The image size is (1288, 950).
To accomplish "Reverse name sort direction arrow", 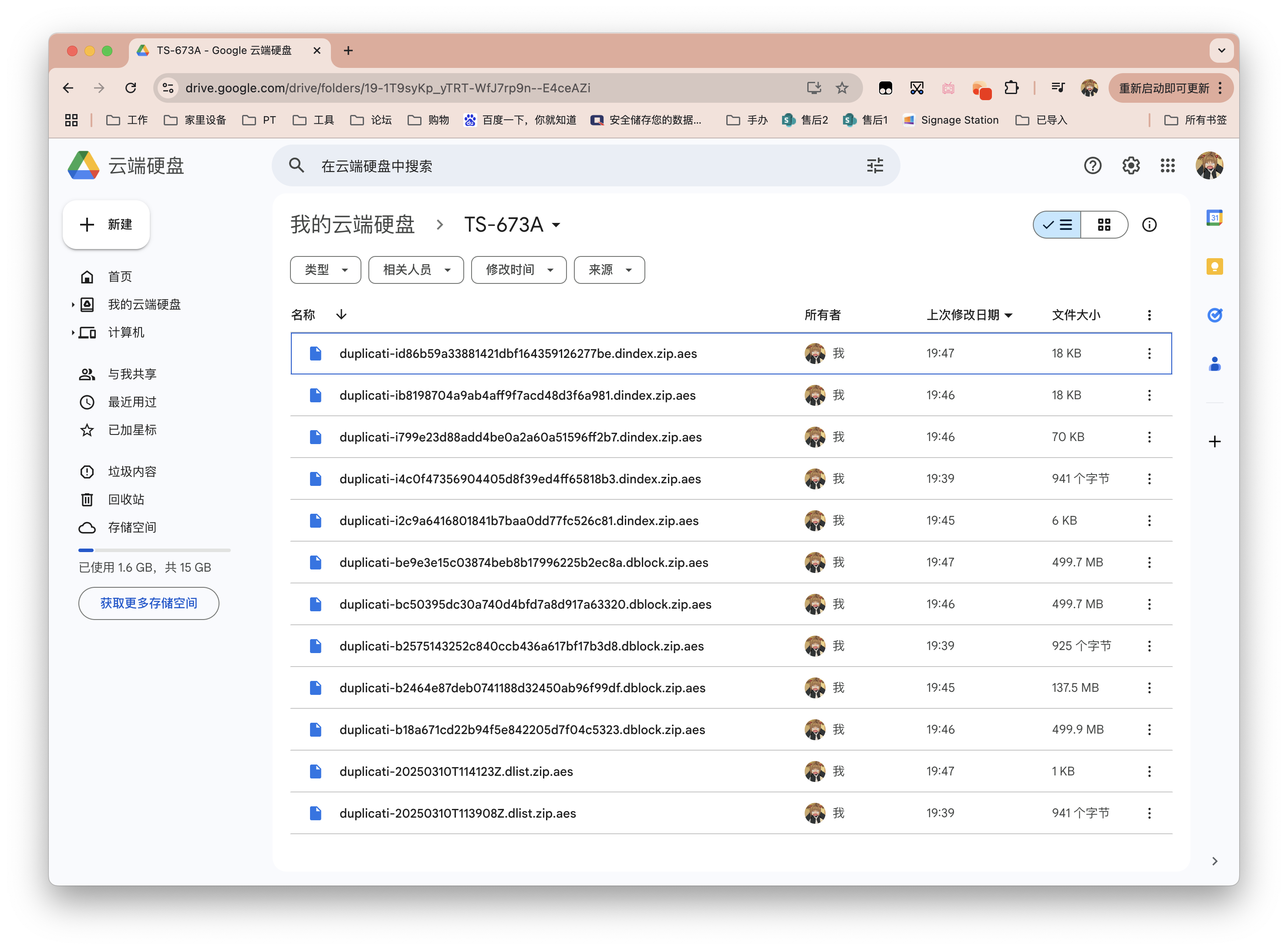I will [341, 314].
